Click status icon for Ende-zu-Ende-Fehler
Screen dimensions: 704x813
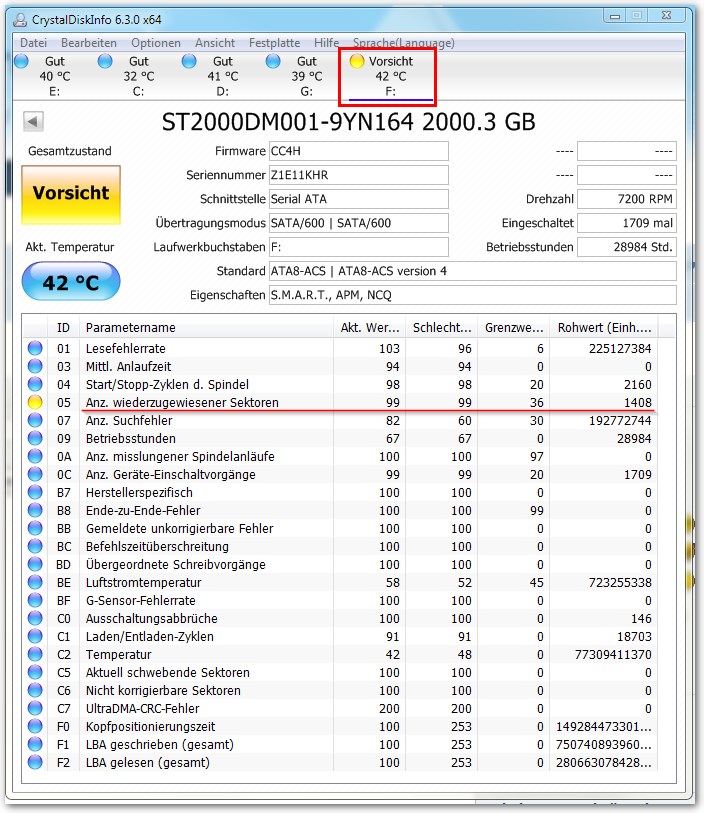pyautogui.click(x=35, y=510)
